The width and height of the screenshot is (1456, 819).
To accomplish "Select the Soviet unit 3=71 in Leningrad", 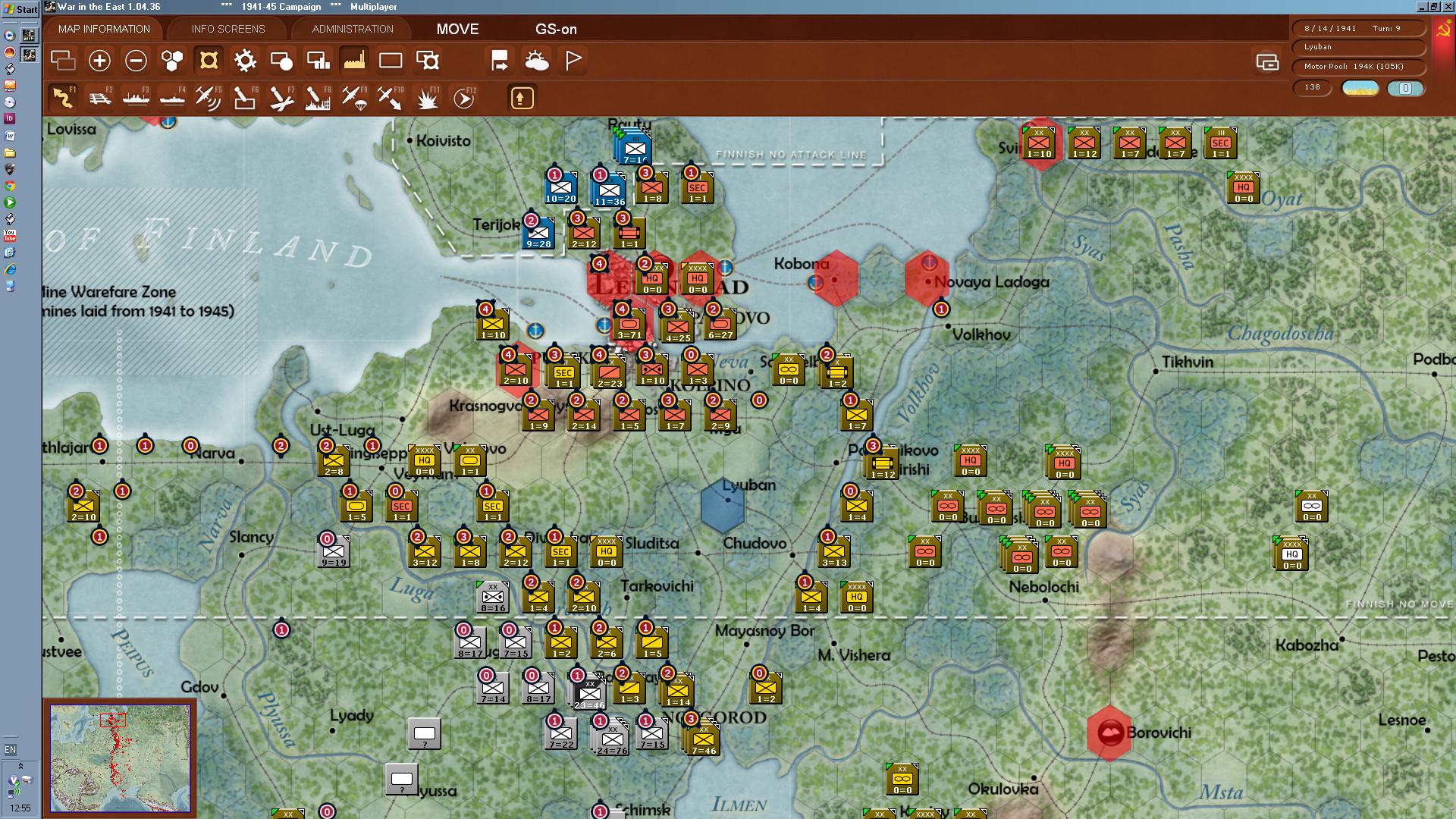I will coord(629,323).
